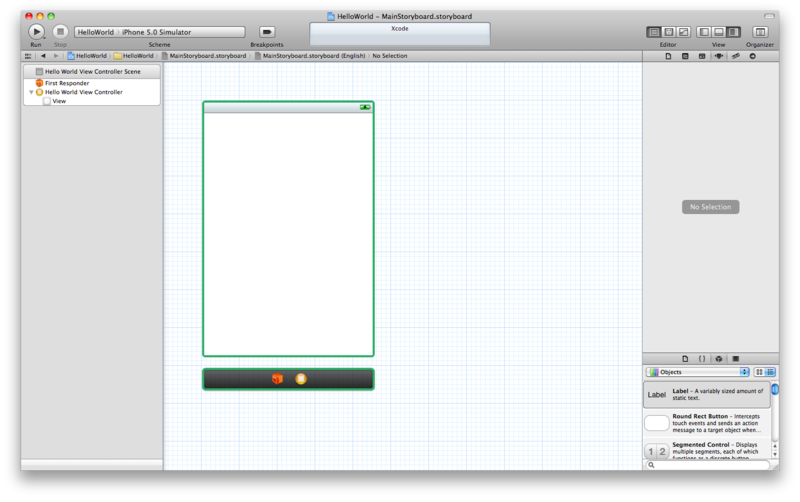Open the Objects library filter dropdown
This screenshot has width=800, height=502.
697,372
